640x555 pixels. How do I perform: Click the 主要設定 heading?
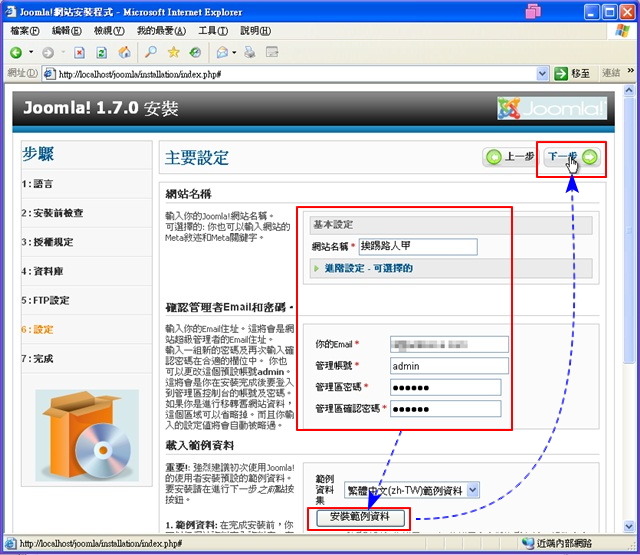point(197,158)
